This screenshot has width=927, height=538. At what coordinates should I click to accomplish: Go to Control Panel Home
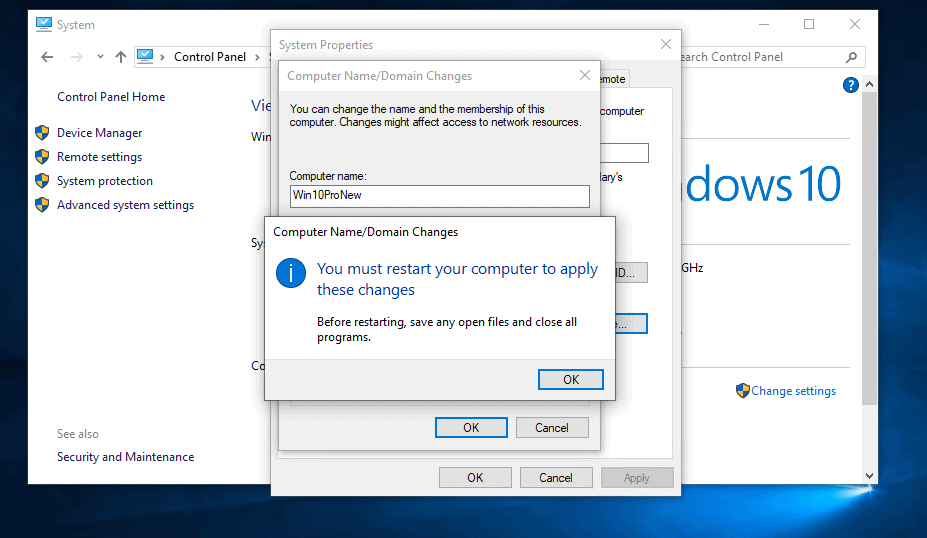111,97
